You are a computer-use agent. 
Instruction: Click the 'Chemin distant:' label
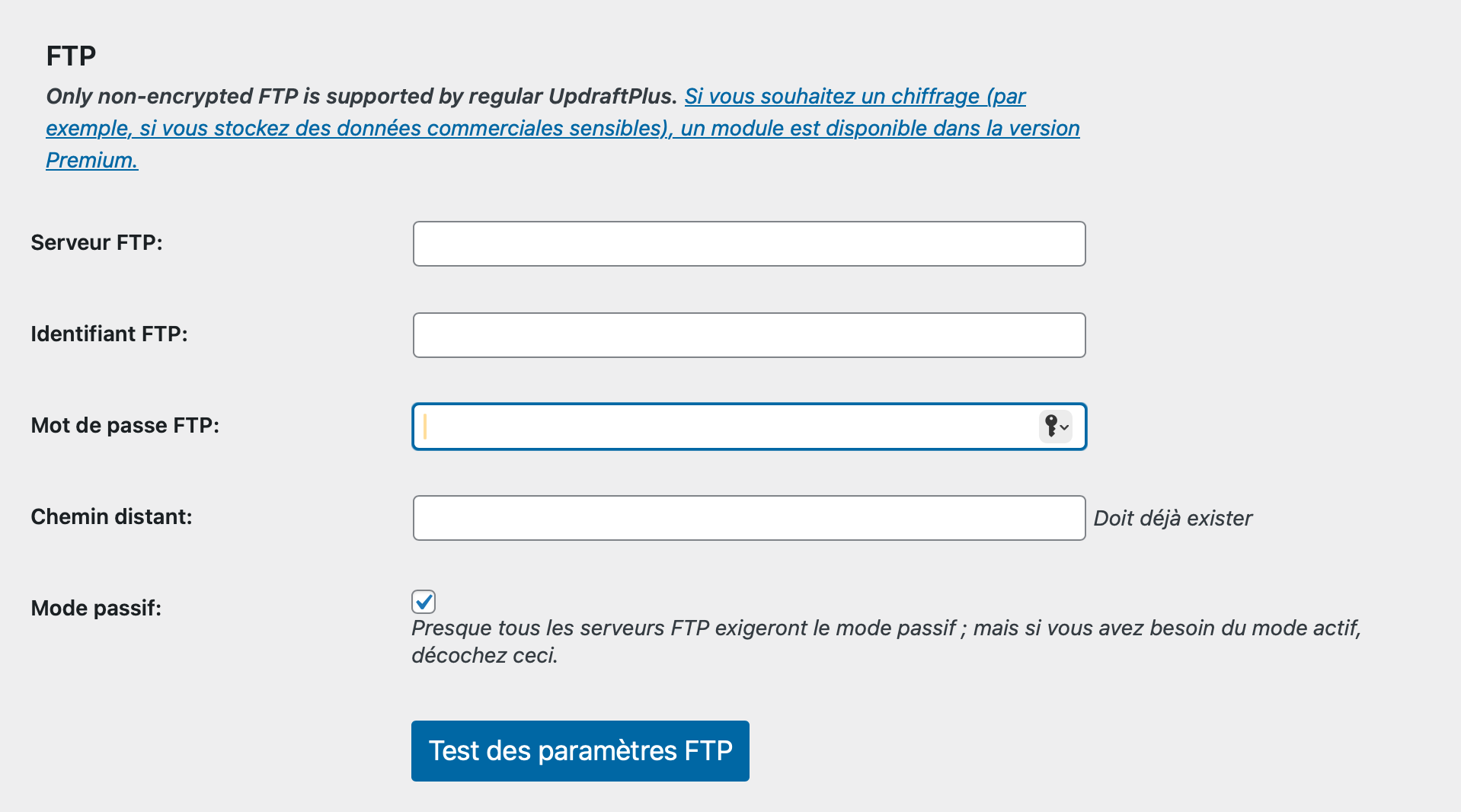pos(111,517)
